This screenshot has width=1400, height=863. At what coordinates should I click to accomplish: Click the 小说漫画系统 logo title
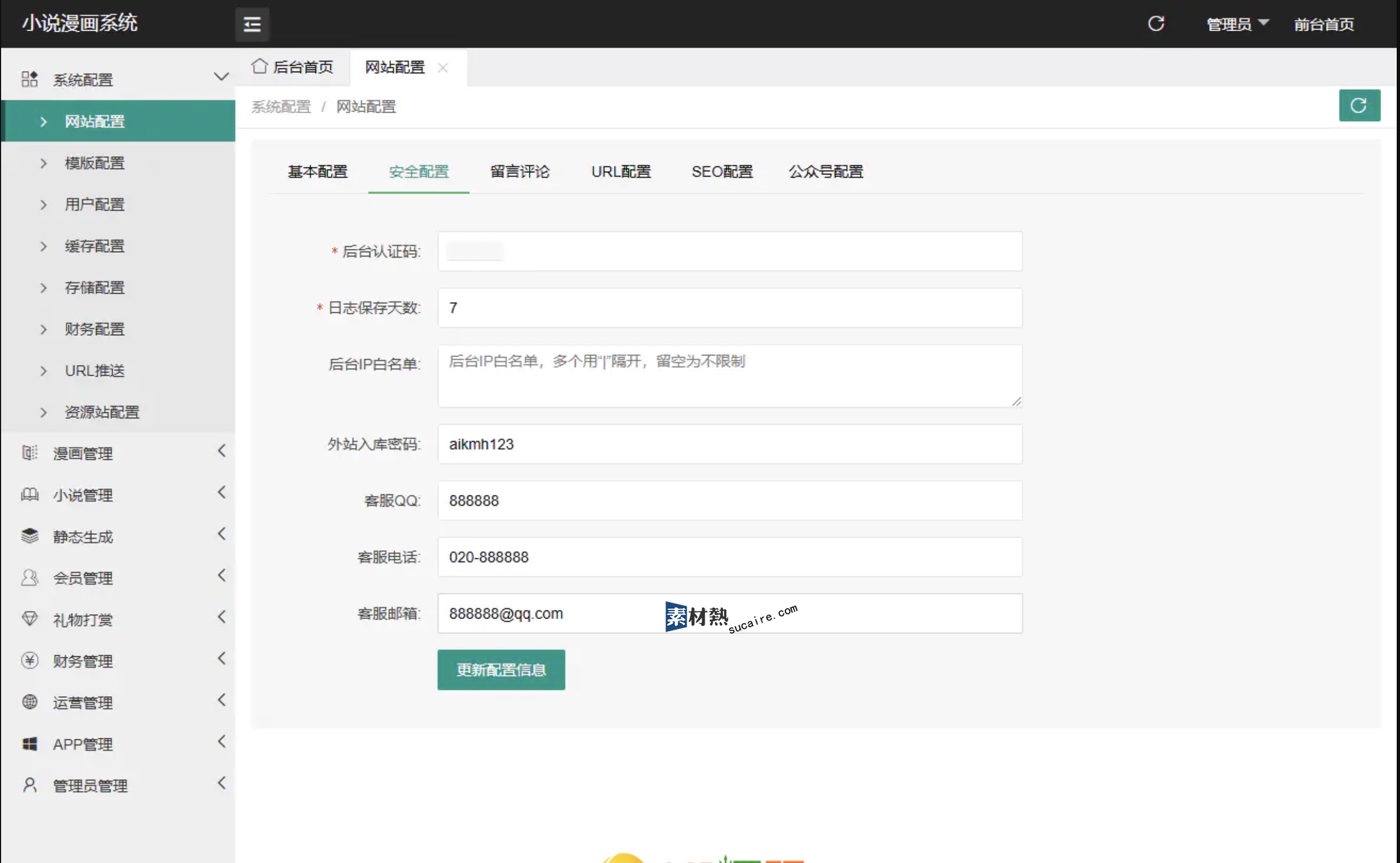(80, 24)
